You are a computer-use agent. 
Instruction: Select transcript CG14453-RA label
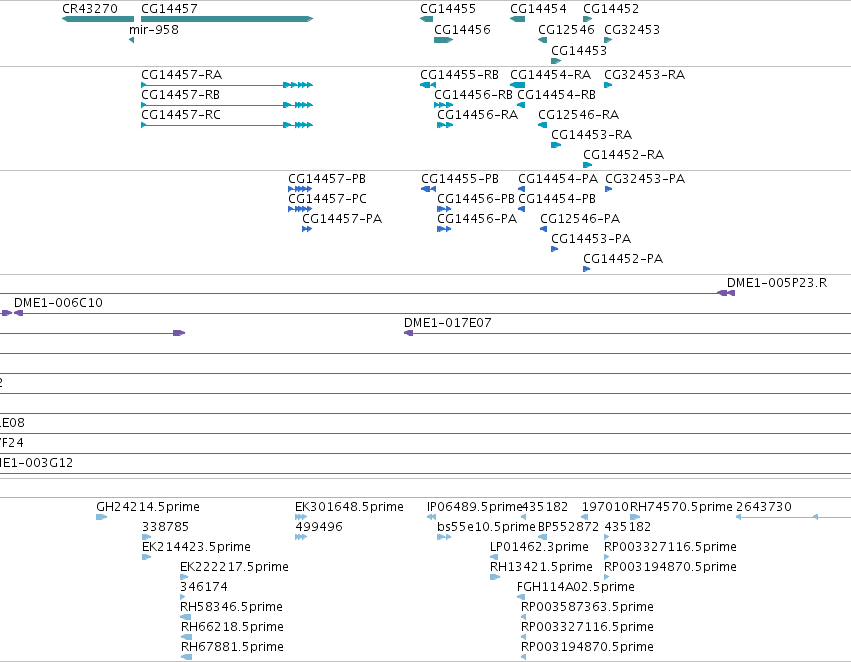coord(592,135)
